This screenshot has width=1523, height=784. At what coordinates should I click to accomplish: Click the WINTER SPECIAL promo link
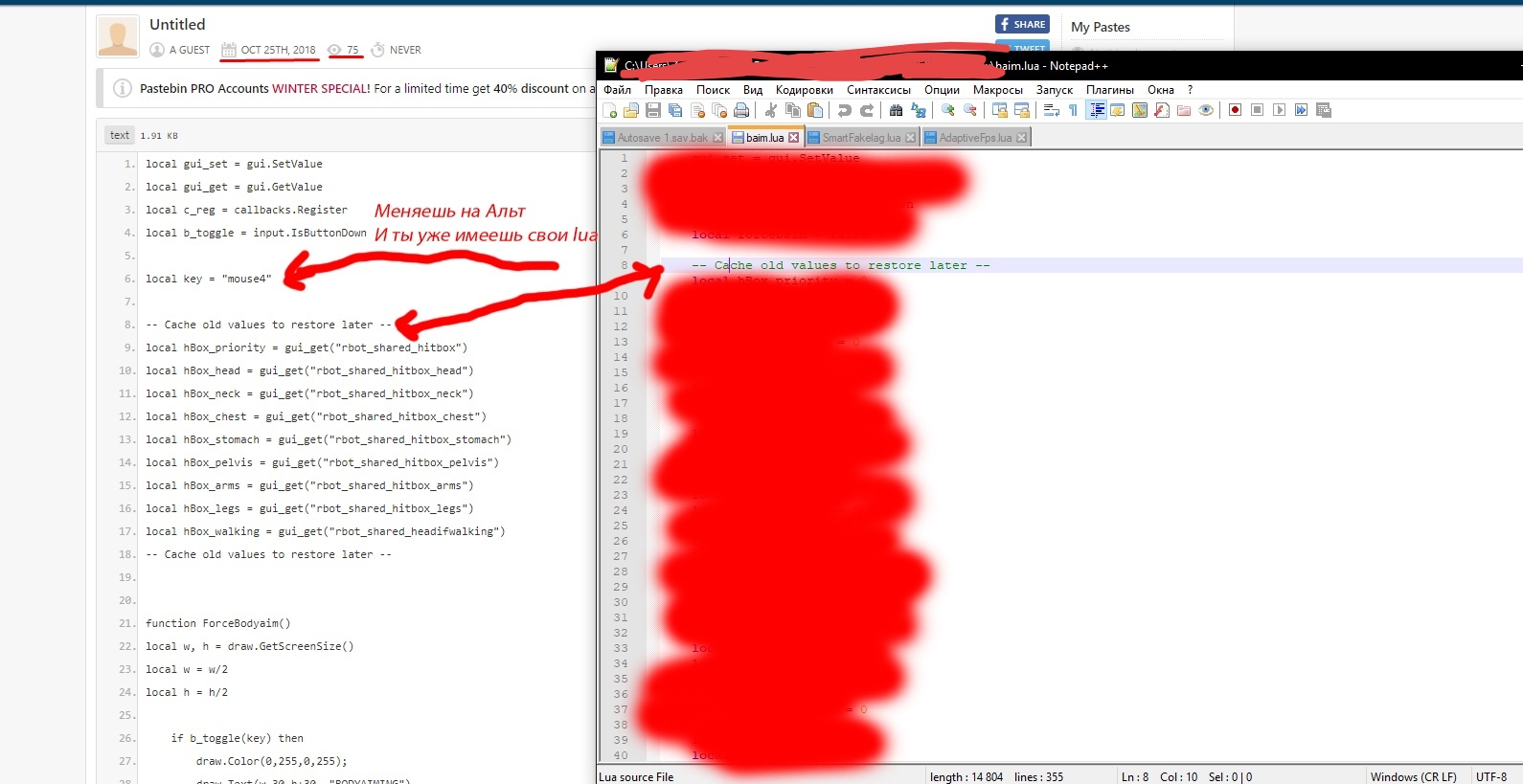pos(321,88)
